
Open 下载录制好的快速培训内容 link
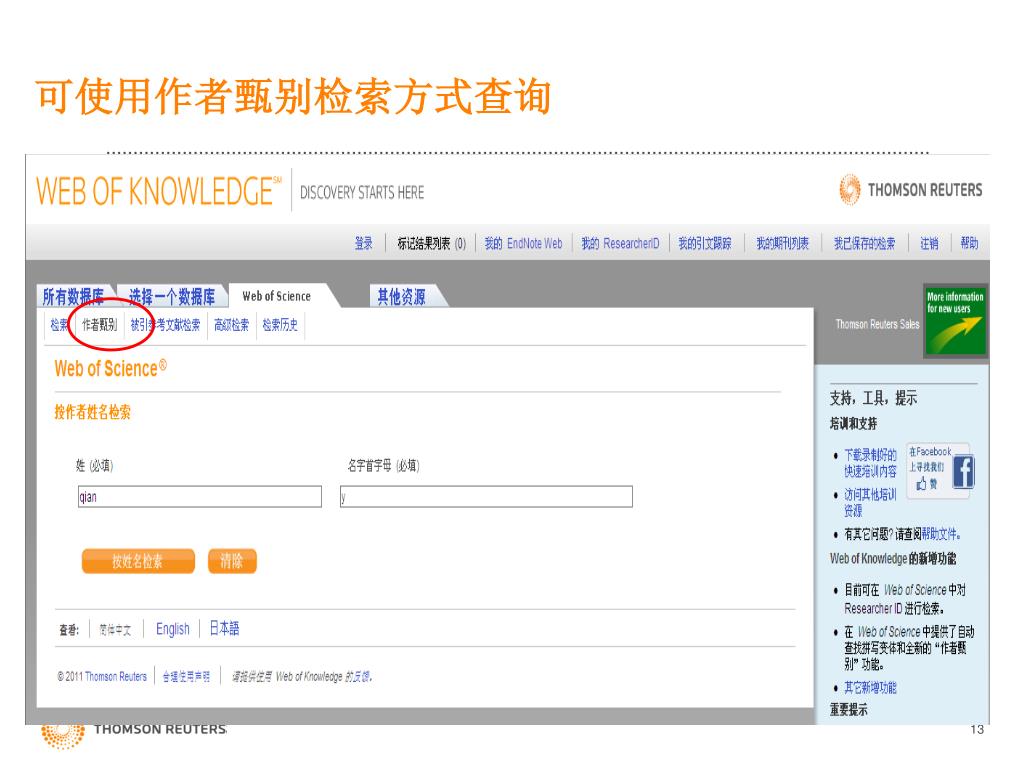click(870, 463)
